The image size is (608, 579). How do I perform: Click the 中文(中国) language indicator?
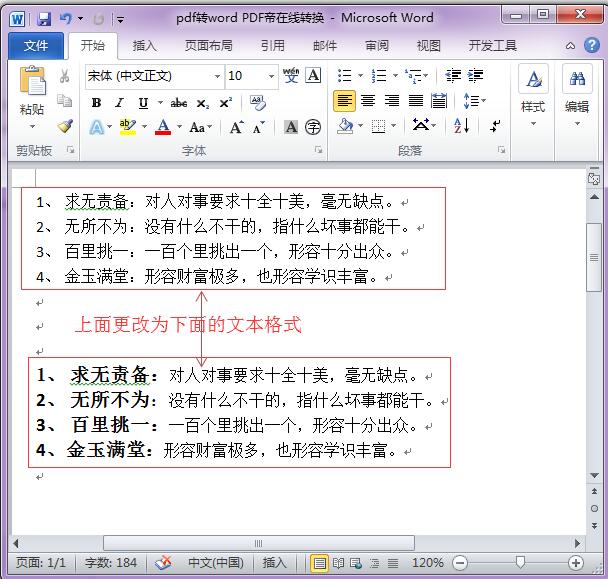(x=216, y=563)
